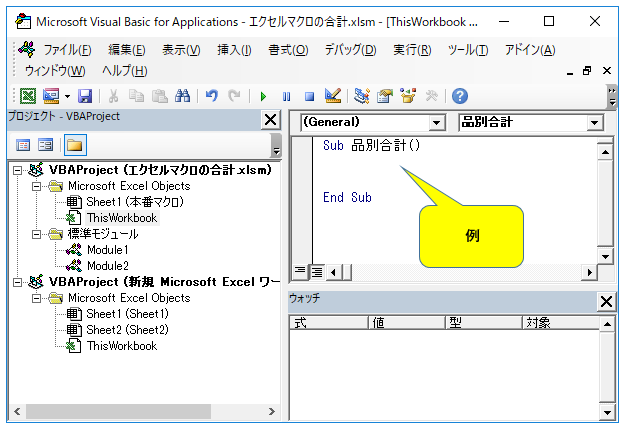Click the Insert UserForm toolbar icon
Screen dimensions: 626x430
51,96
